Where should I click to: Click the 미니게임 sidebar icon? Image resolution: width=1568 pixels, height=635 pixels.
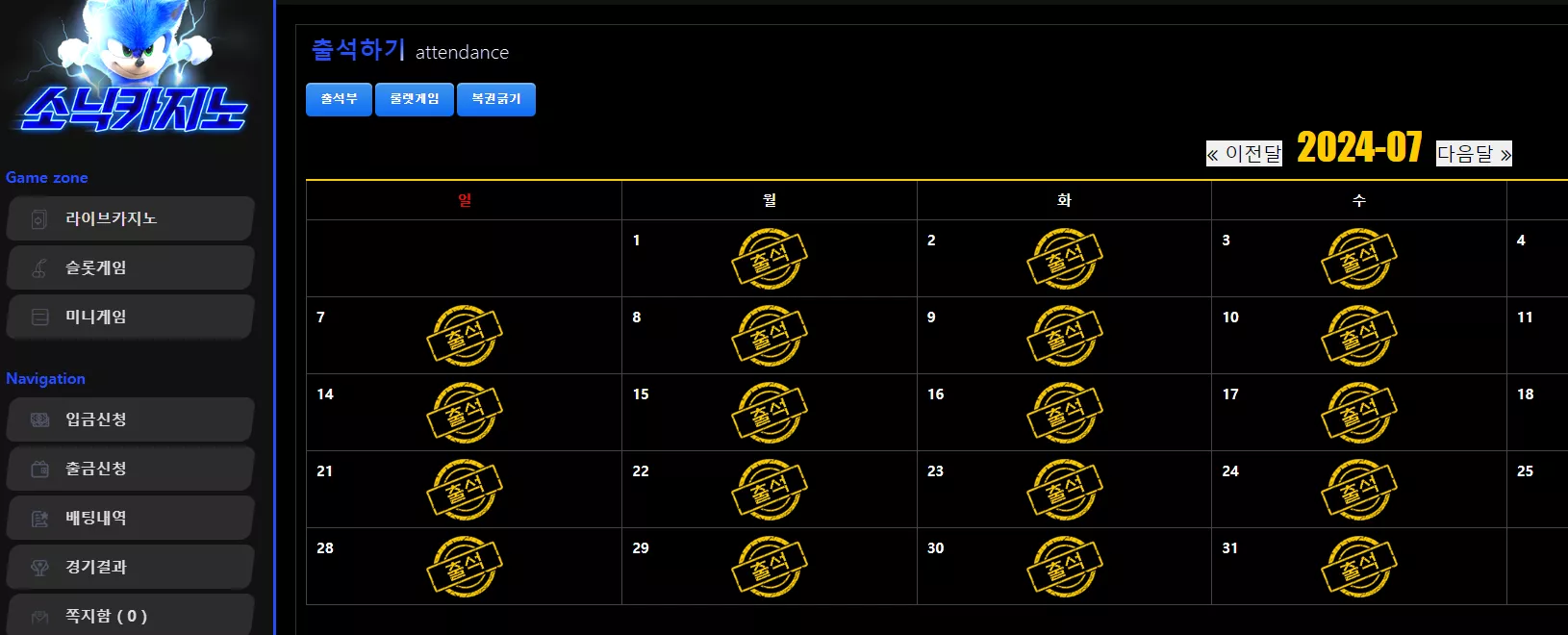pyautogui.click(x=39, y=317)
